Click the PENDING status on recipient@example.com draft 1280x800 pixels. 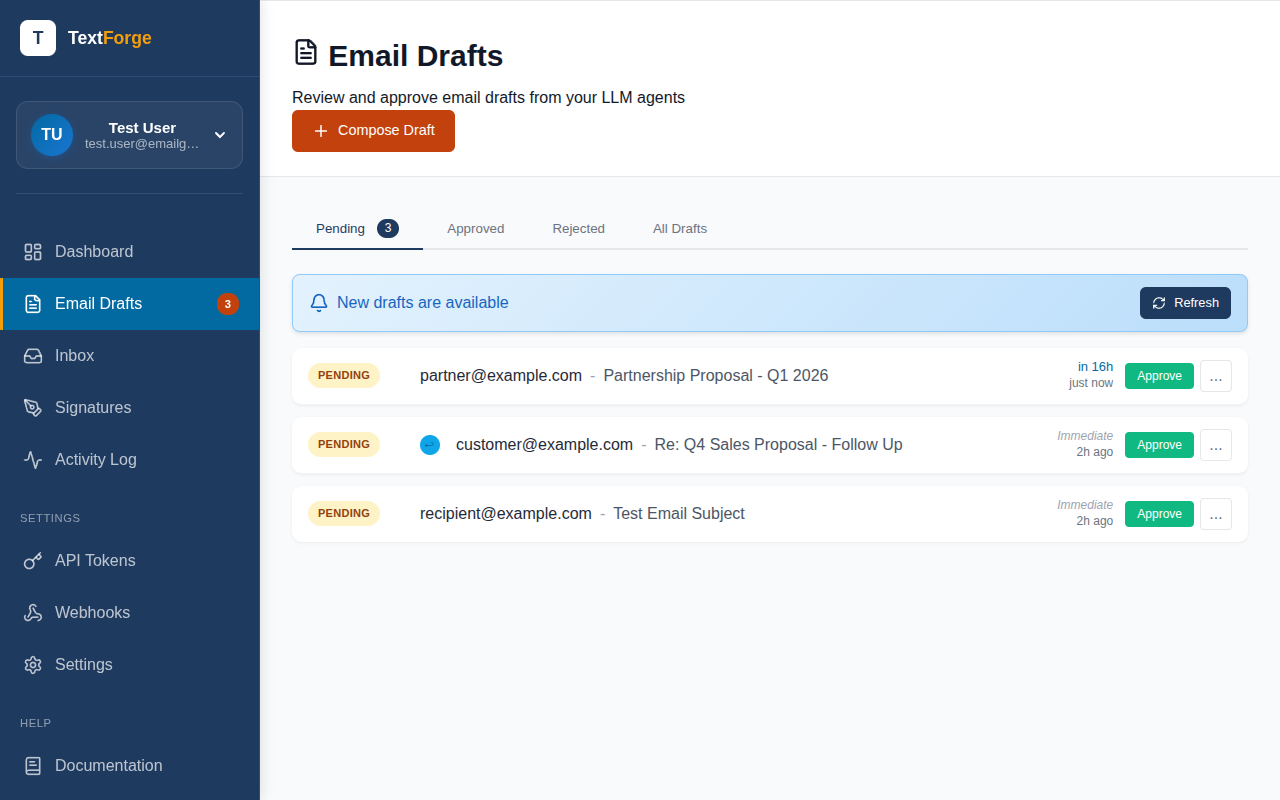[344, 514]
